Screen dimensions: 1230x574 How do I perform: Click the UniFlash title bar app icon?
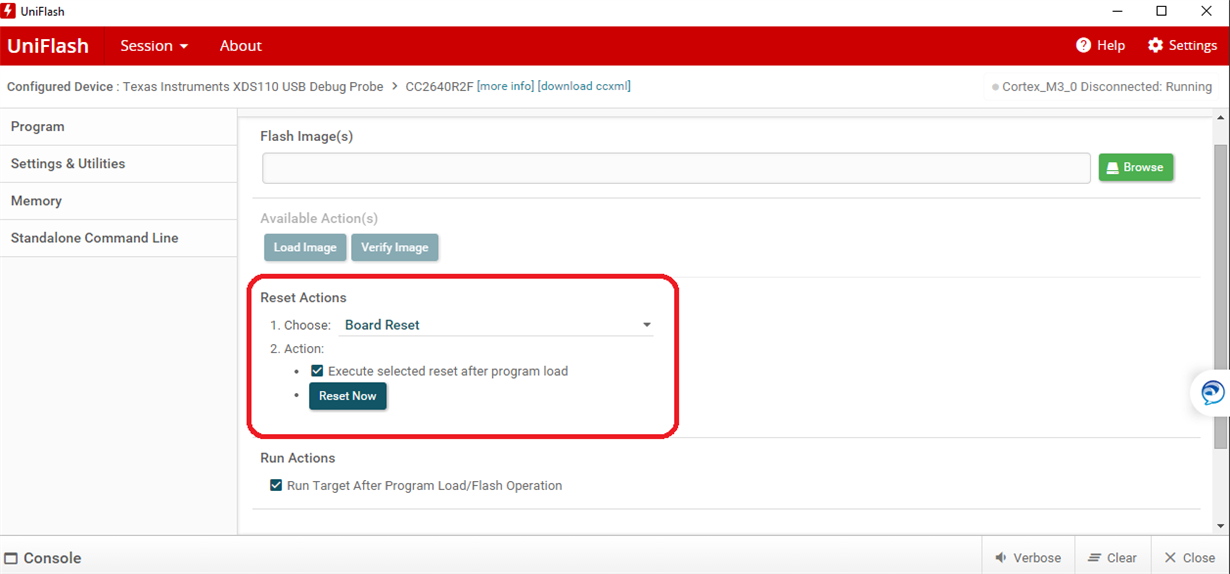coord(8,11)
